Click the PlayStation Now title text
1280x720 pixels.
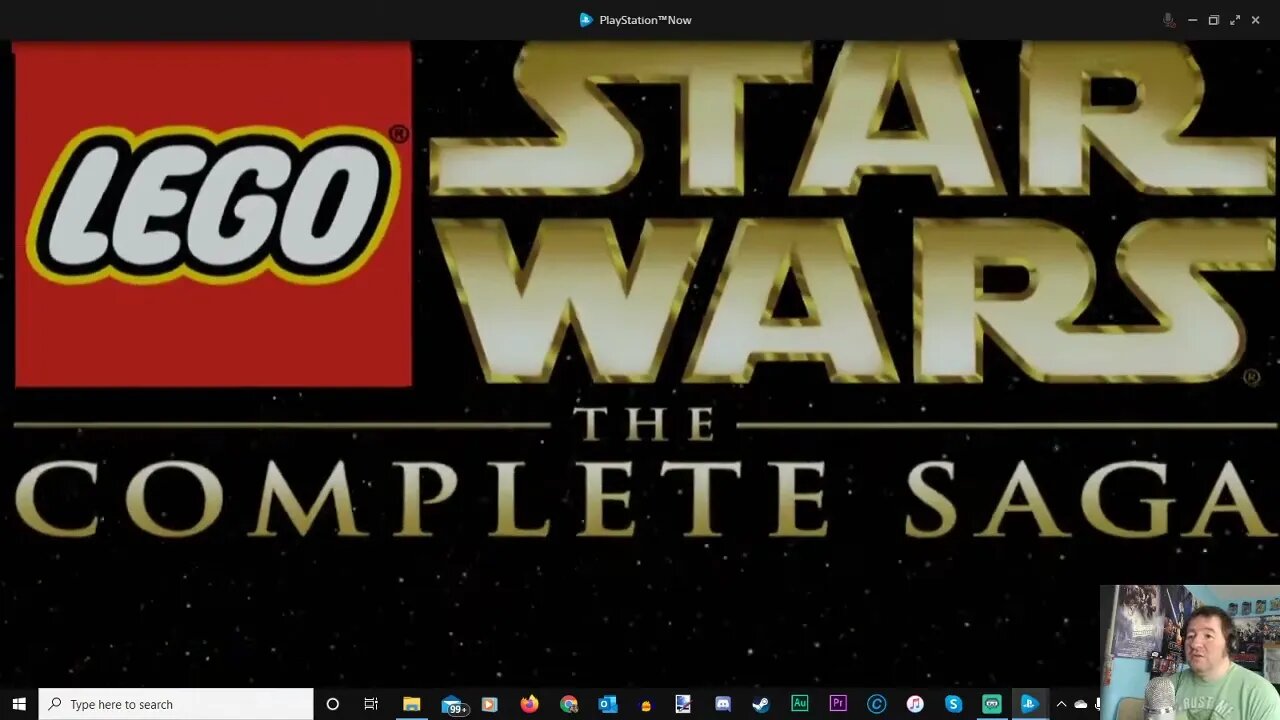click(x=645, y=20)
